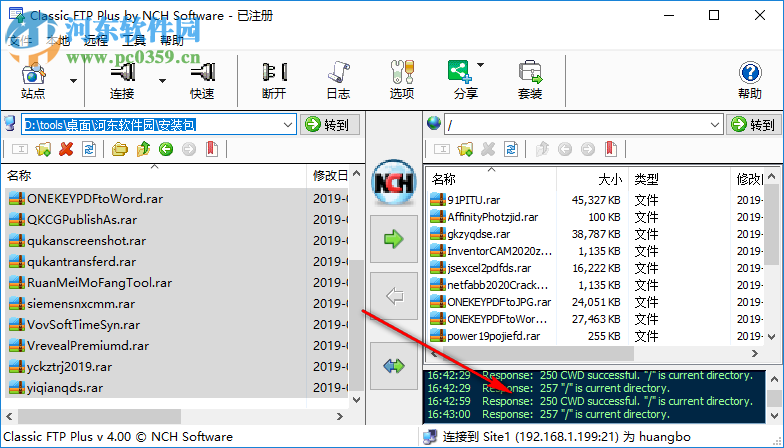Open the 站点 site manager toolbar button
The width and height of the screenshot is (784, 448).
tap(33, 80)
